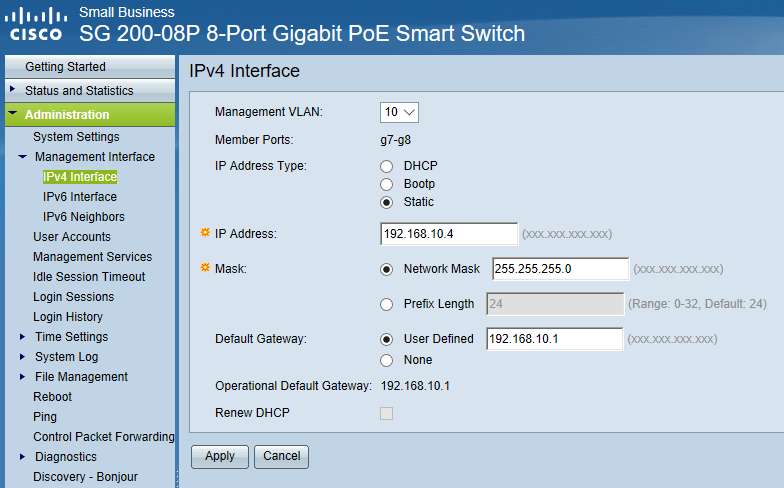This screenshot has height=488, width=784.
Task: Collapse the Management Interface tree node
Action: 22,156
